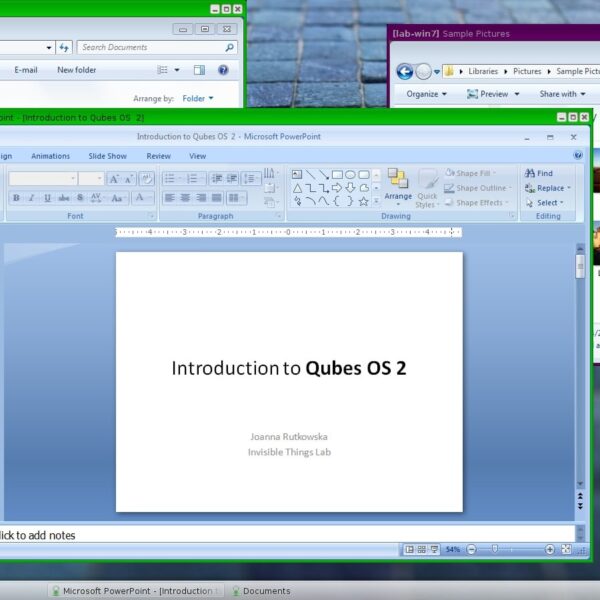Select the 5-Point Star shape
600x600 pixels.
pyautogui.click(x=364, y=201)
